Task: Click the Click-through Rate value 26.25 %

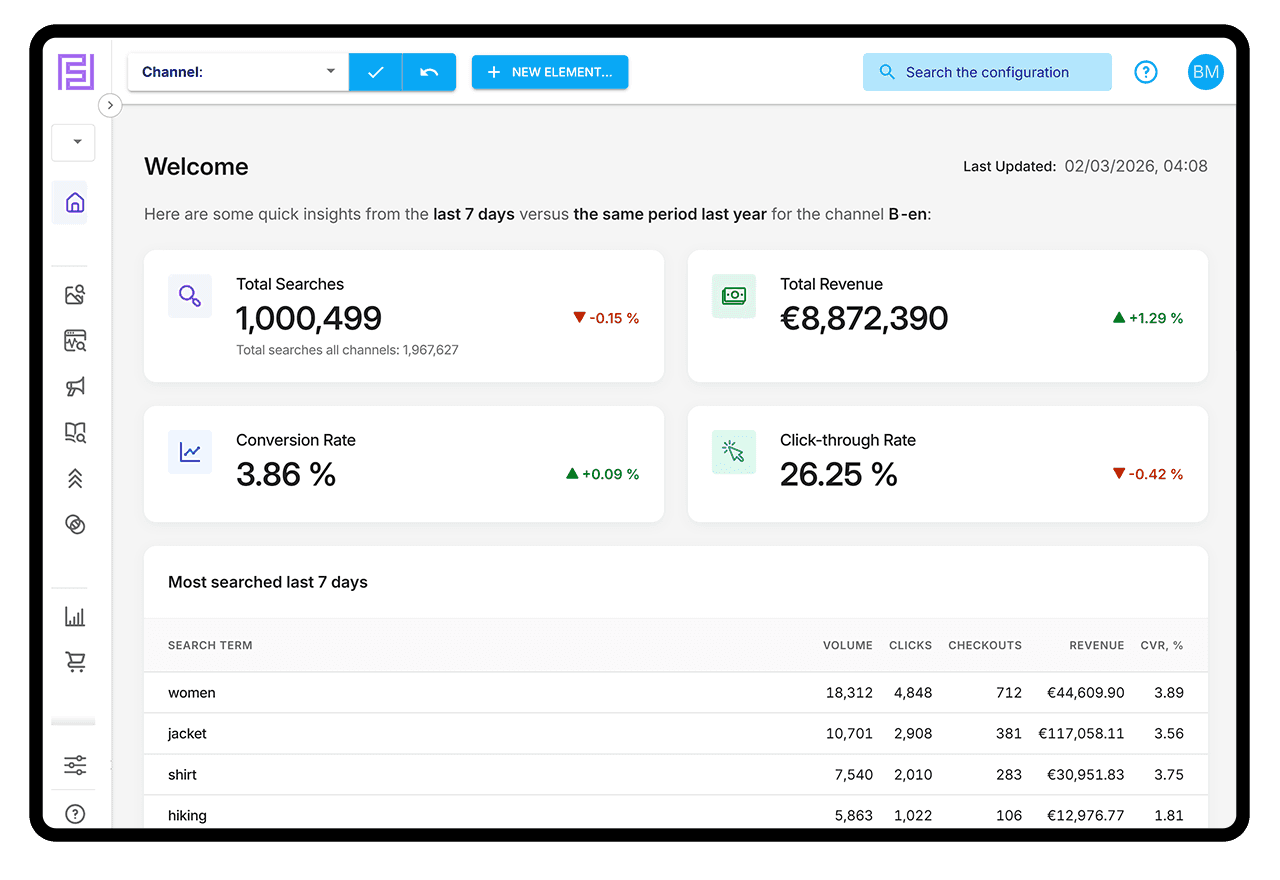Action: click(839, 474)
